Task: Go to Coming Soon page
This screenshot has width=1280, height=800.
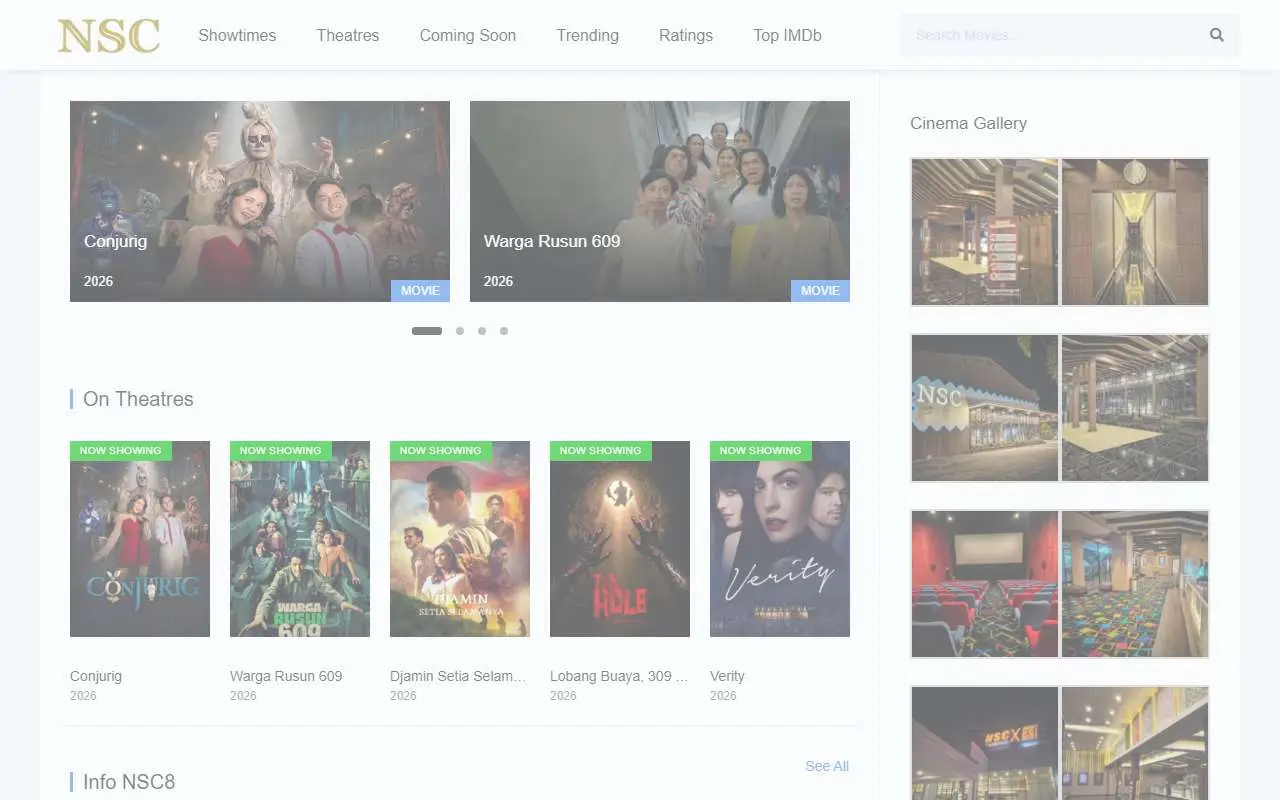Action: click(x=468, y=35)
